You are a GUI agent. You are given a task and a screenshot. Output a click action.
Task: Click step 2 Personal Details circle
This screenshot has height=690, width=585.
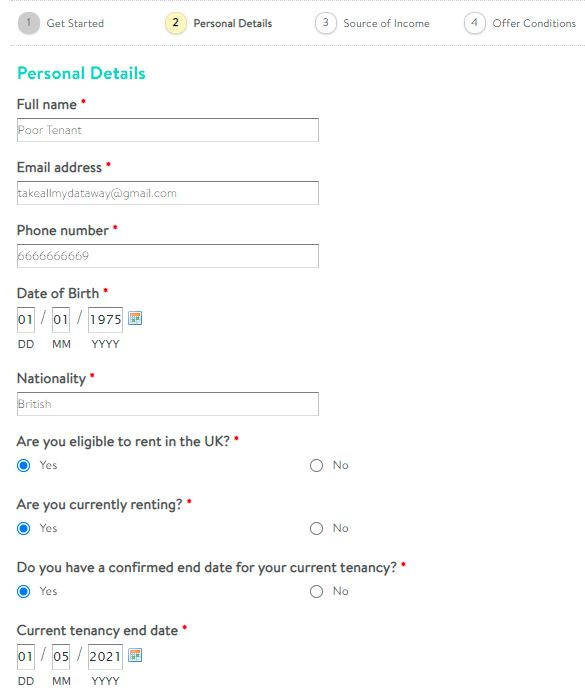point(176,23)
